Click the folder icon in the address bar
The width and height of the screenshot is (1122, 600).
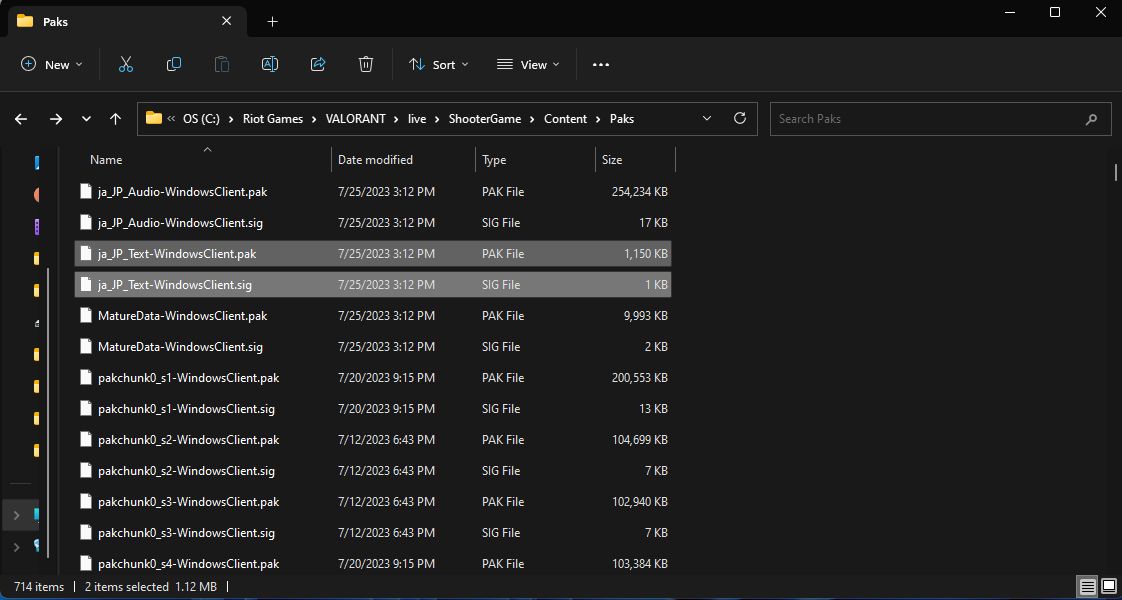pyautogui.click(x=153, y=118)
